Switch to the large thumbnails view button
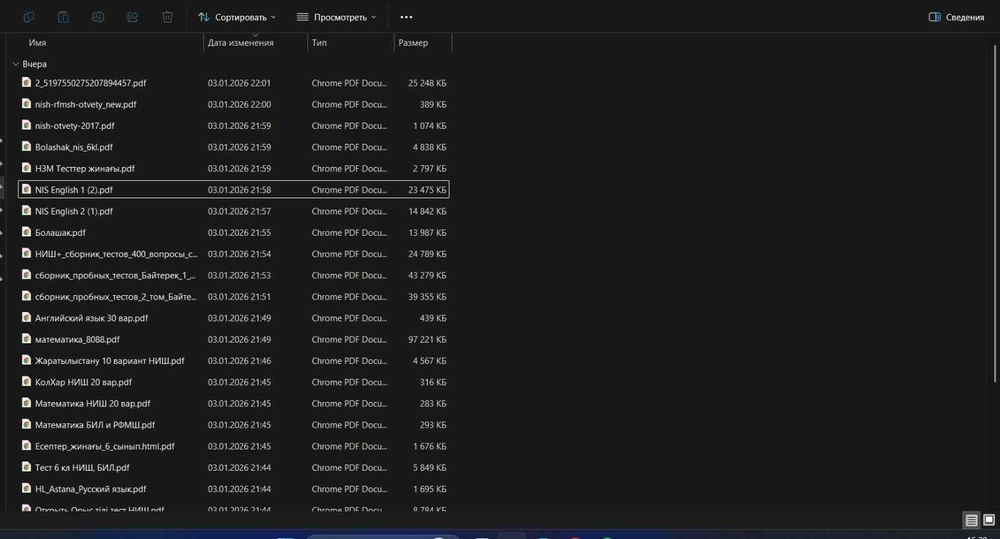This screenshot has width=1000, height=539. pyautogui.click(x=989, y=520)
